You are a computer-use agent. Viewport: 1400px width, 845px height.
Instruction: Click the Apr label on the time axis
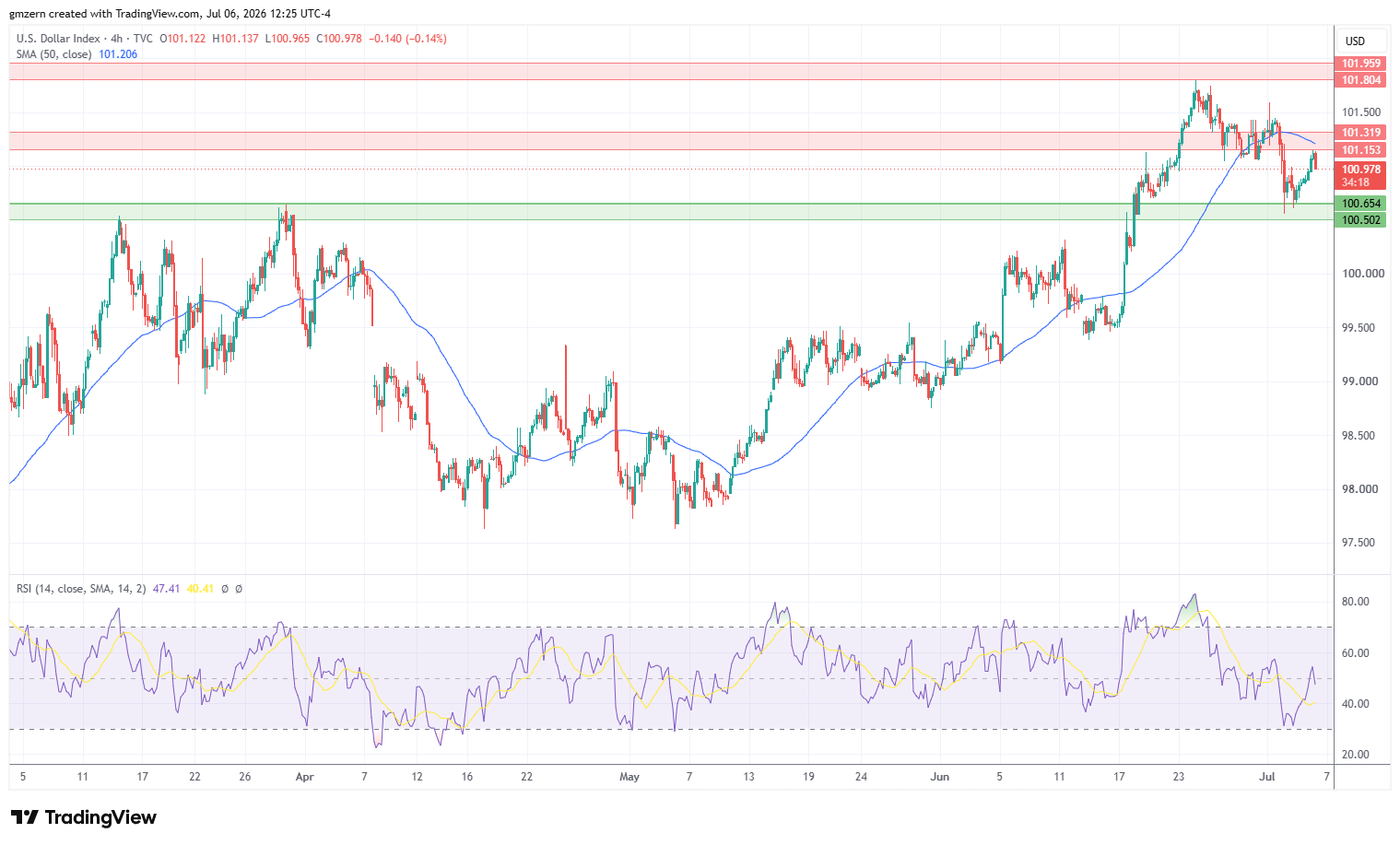click(x=305, y=777)
